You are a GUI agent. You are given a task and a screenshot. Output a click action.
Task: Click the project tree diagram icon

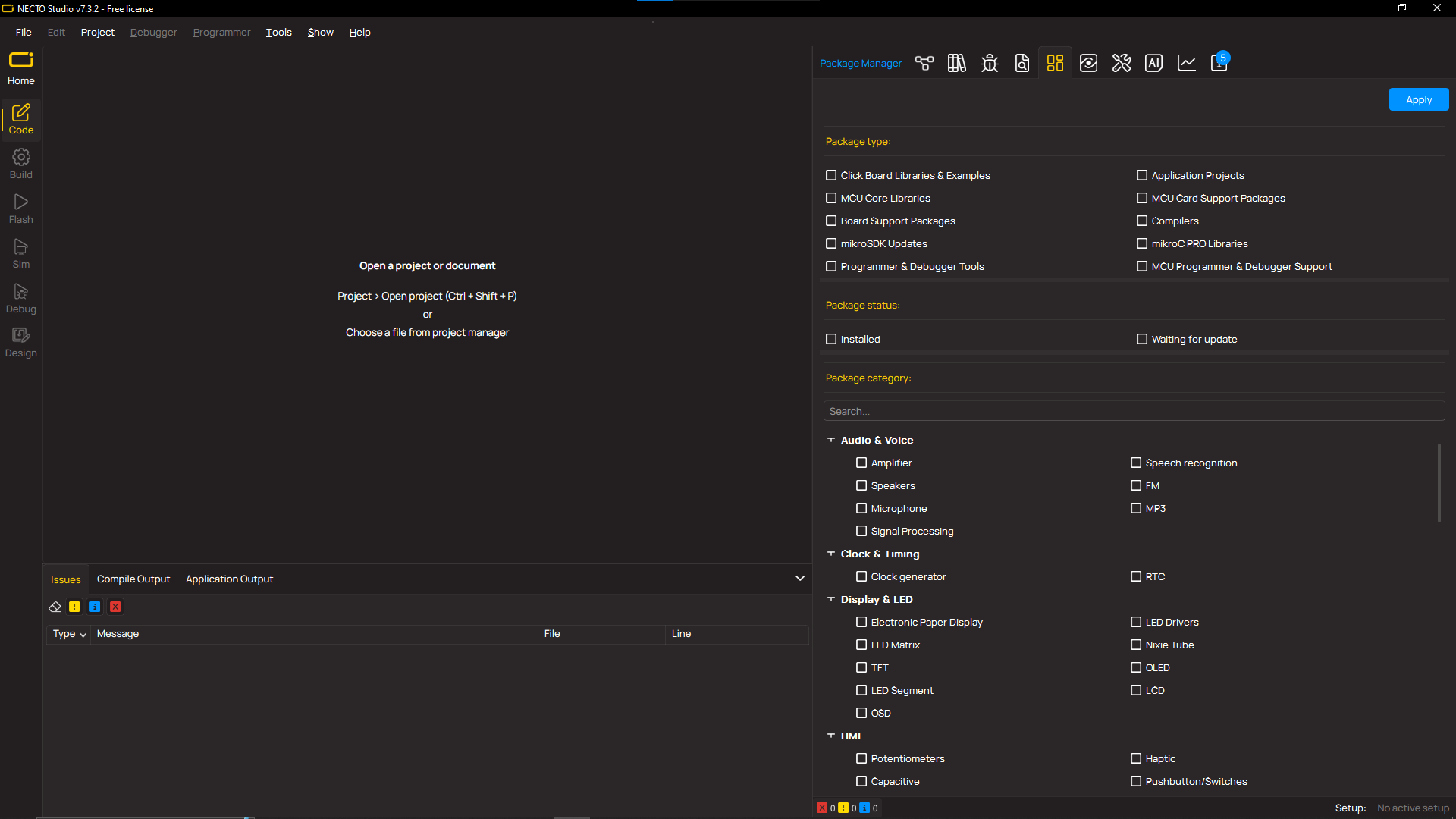coord(924,63)
